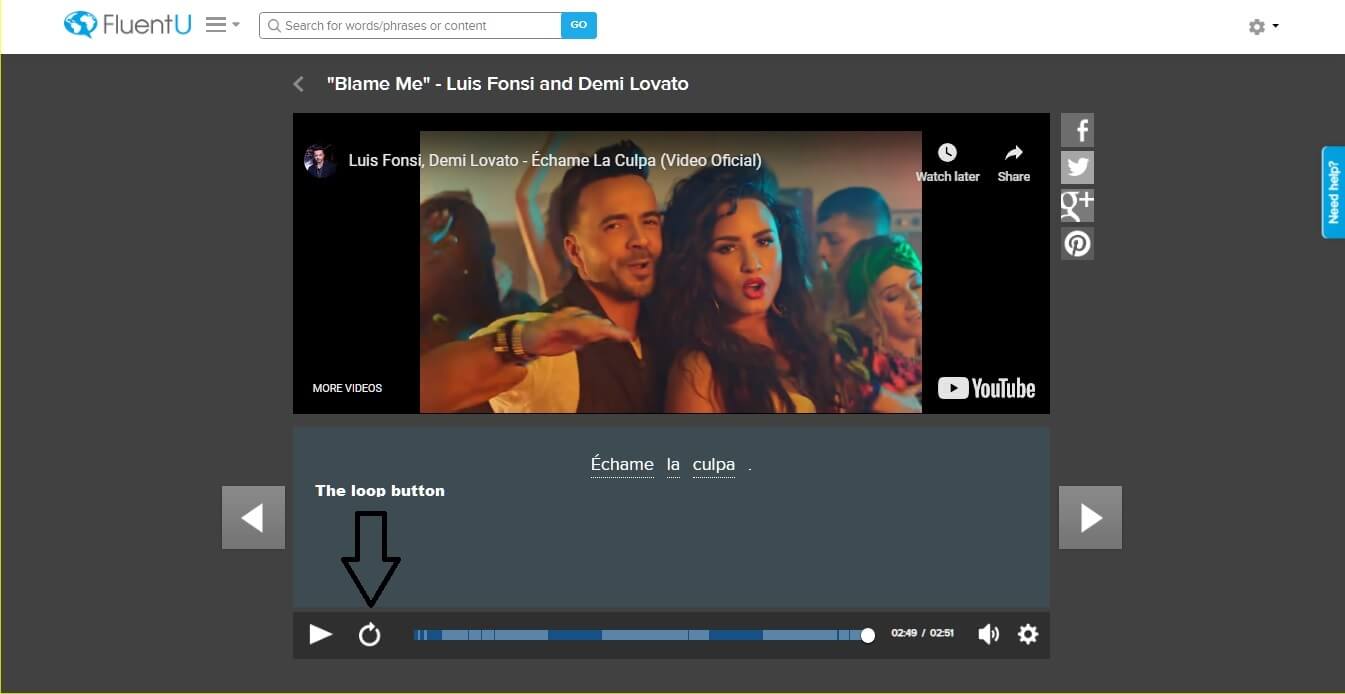Go to the previous subtitle line
This screenshot has height=694, width=1345.
tap(253, 517)
